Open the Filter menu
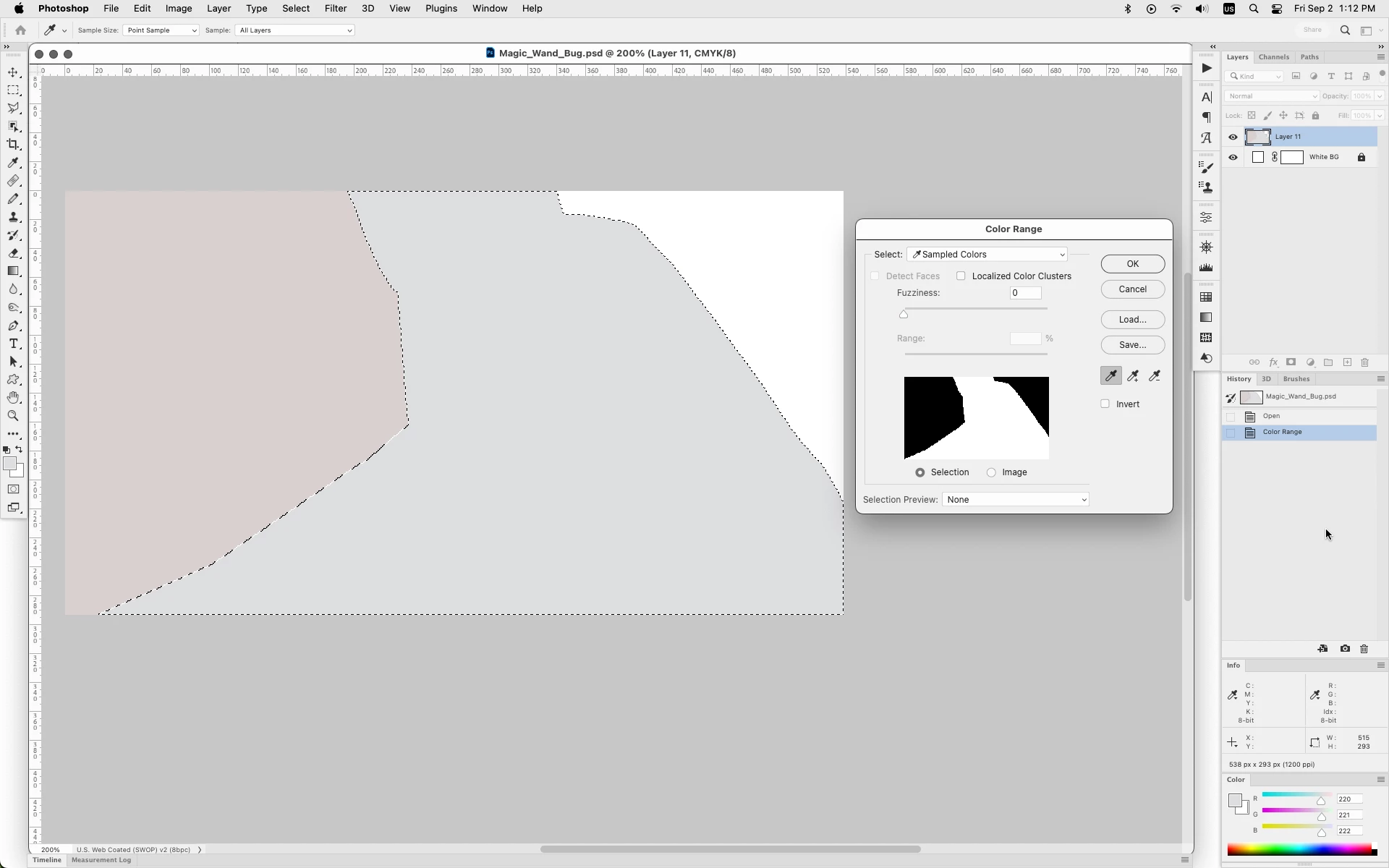 (335, 9)
